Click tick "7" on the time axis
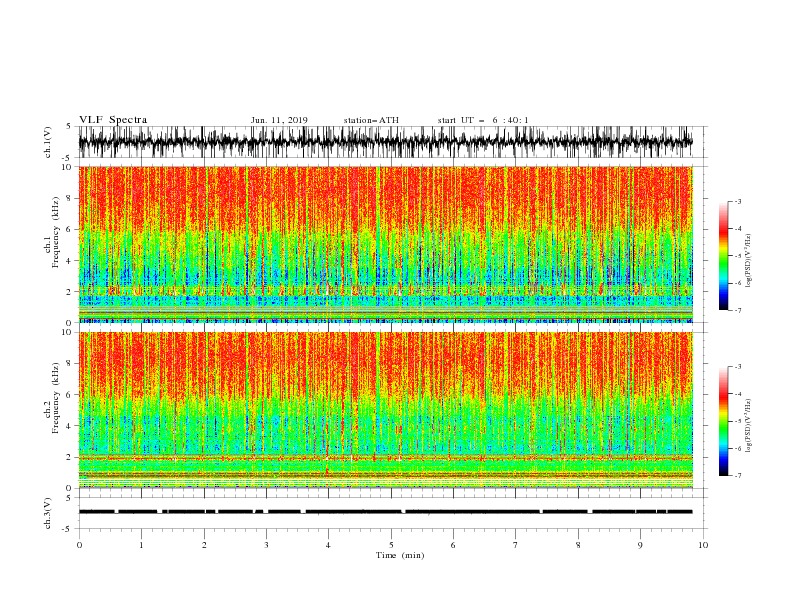The width and height of the screenshot is (792, 612). click(x=516, y=545)
